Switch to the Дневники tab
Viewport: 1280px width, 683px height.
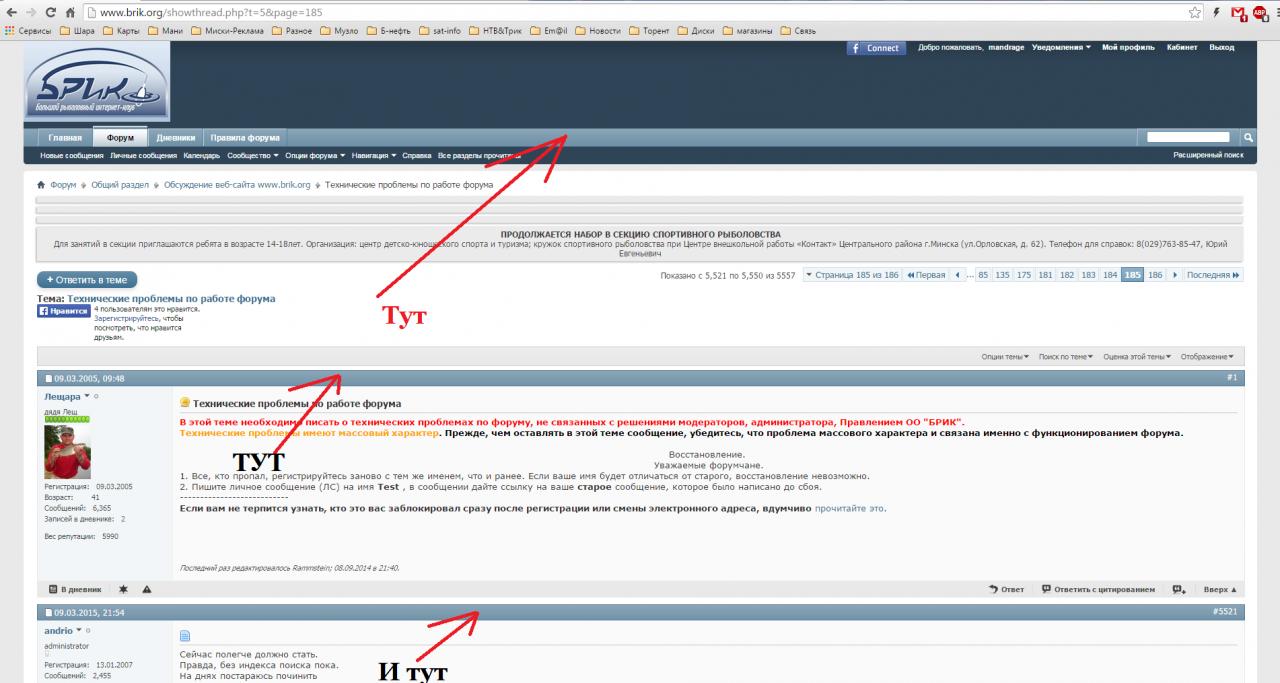[175, 137]
